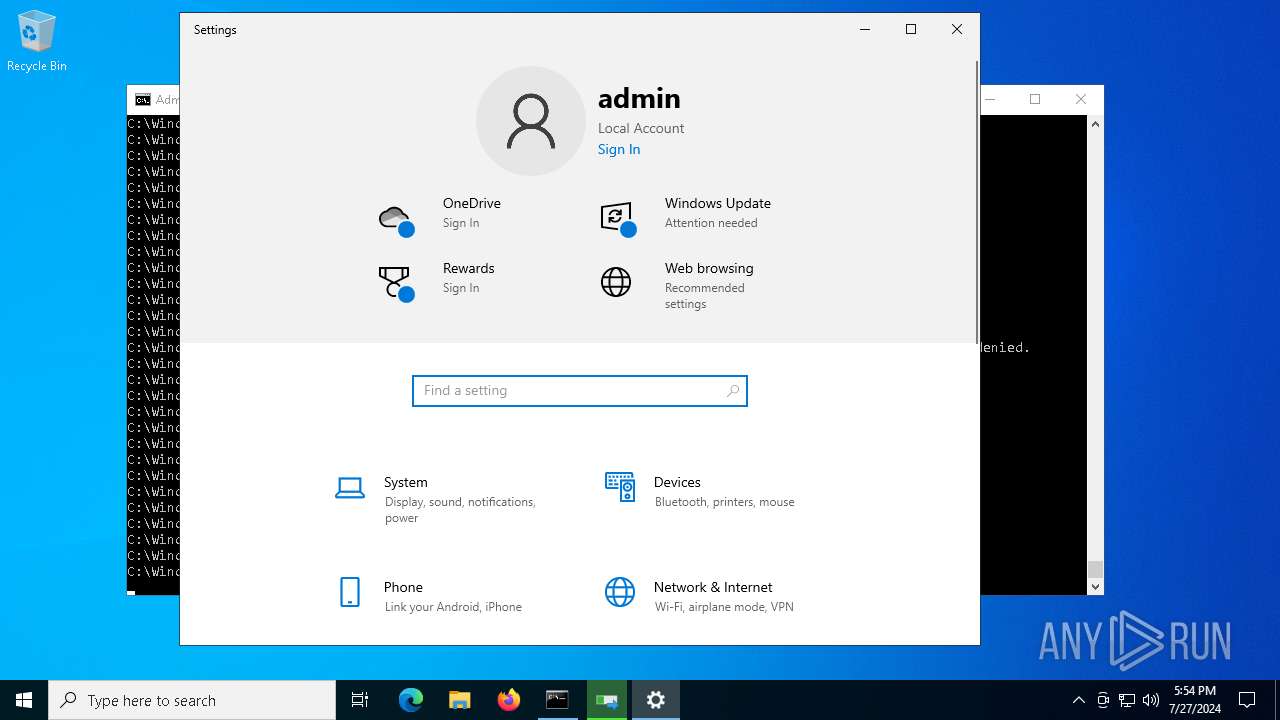Open the Windows Start menu
This screenshot has width=1280, height=720.
coord(24,700)
